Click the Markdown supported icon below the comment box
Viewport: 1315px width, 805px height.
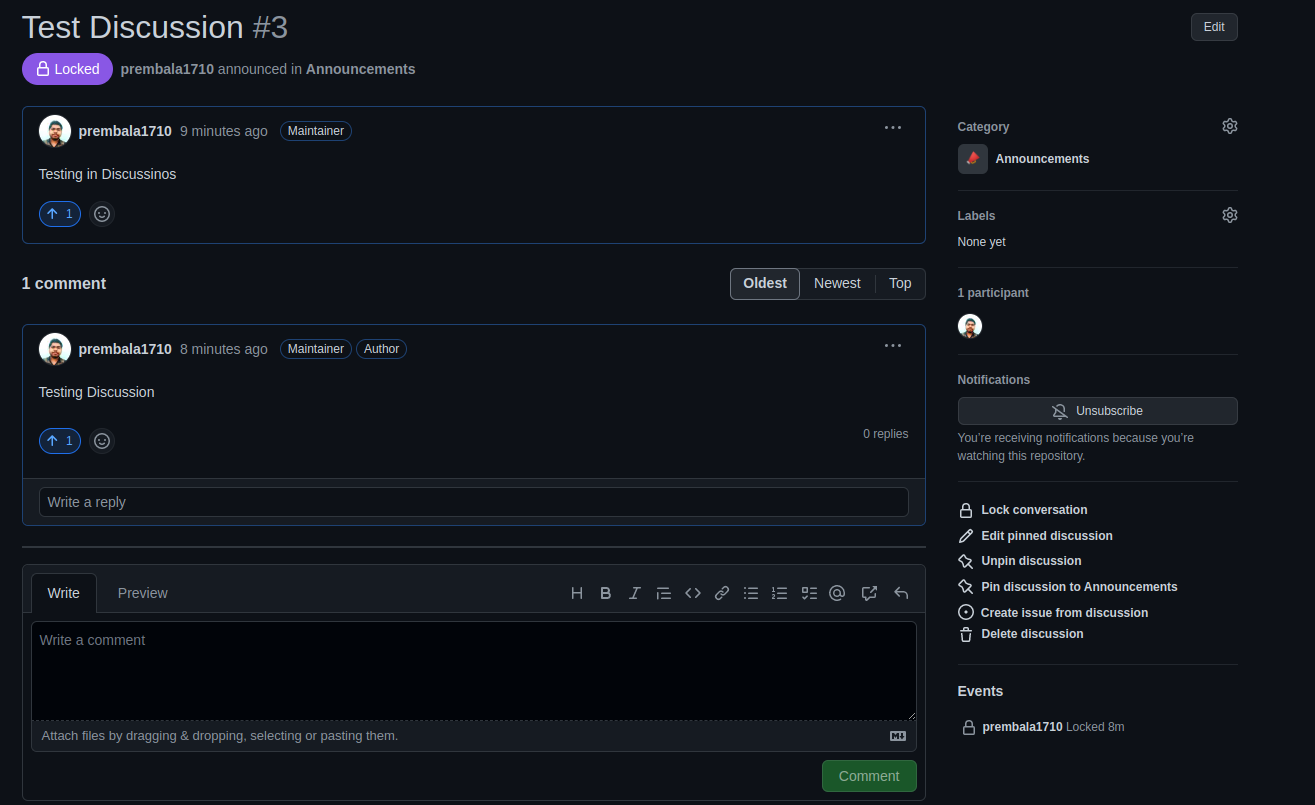pyautogui.click(x=898, y=736)
